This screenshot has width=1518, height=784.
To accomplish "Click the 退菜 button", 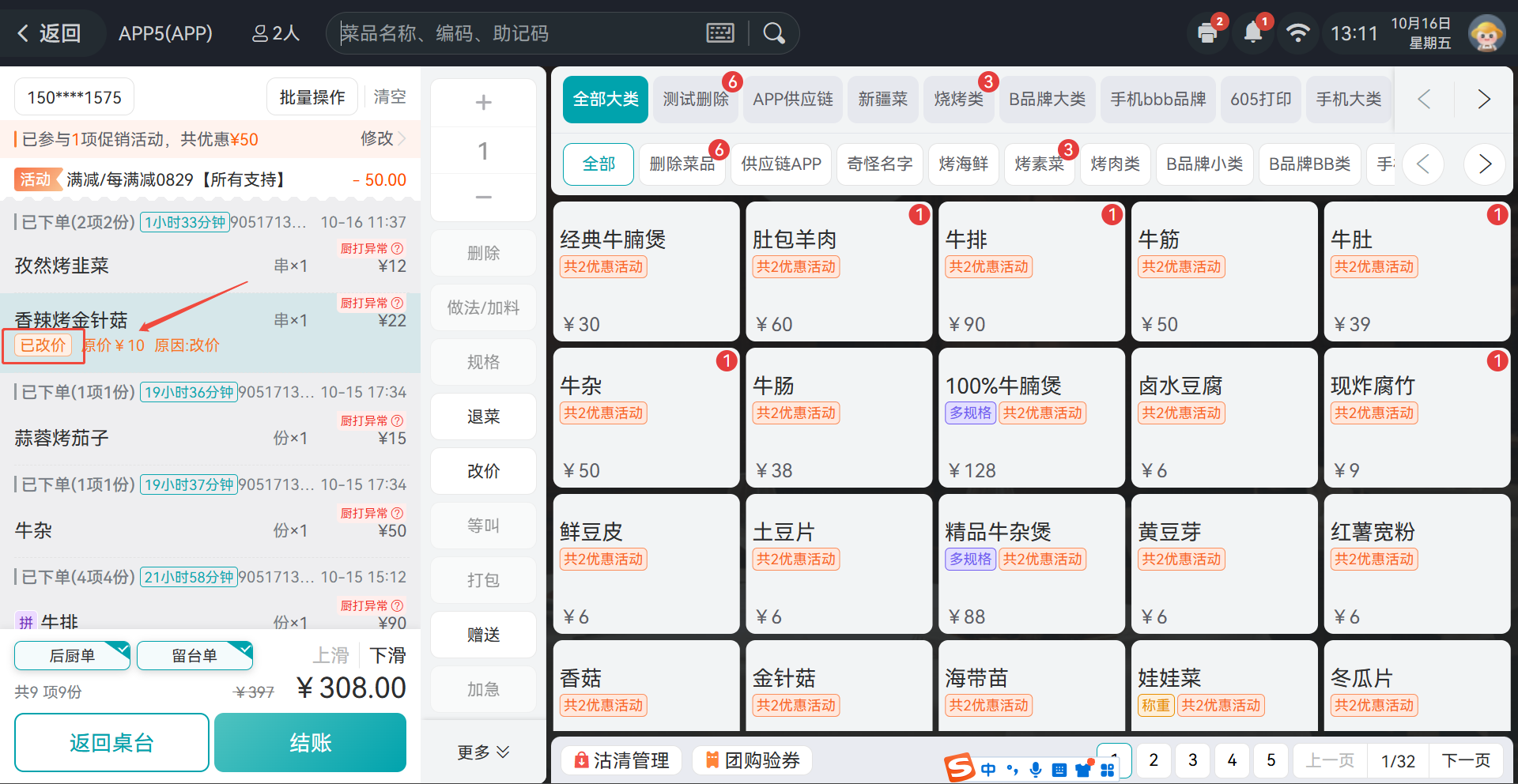I will pyautogui.click(x=483, y=416).
